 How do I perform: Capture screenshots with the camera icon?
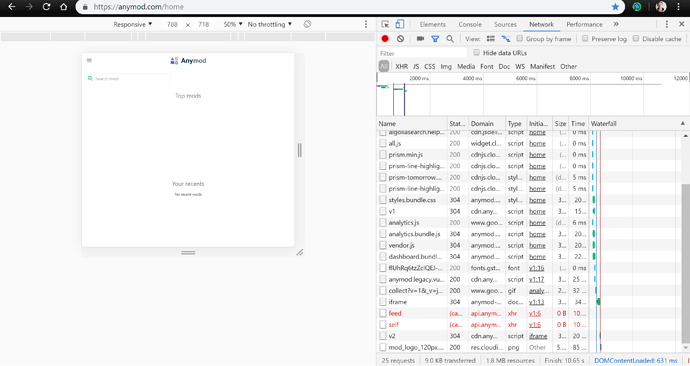pyautogui.click(x=420, y=39)
